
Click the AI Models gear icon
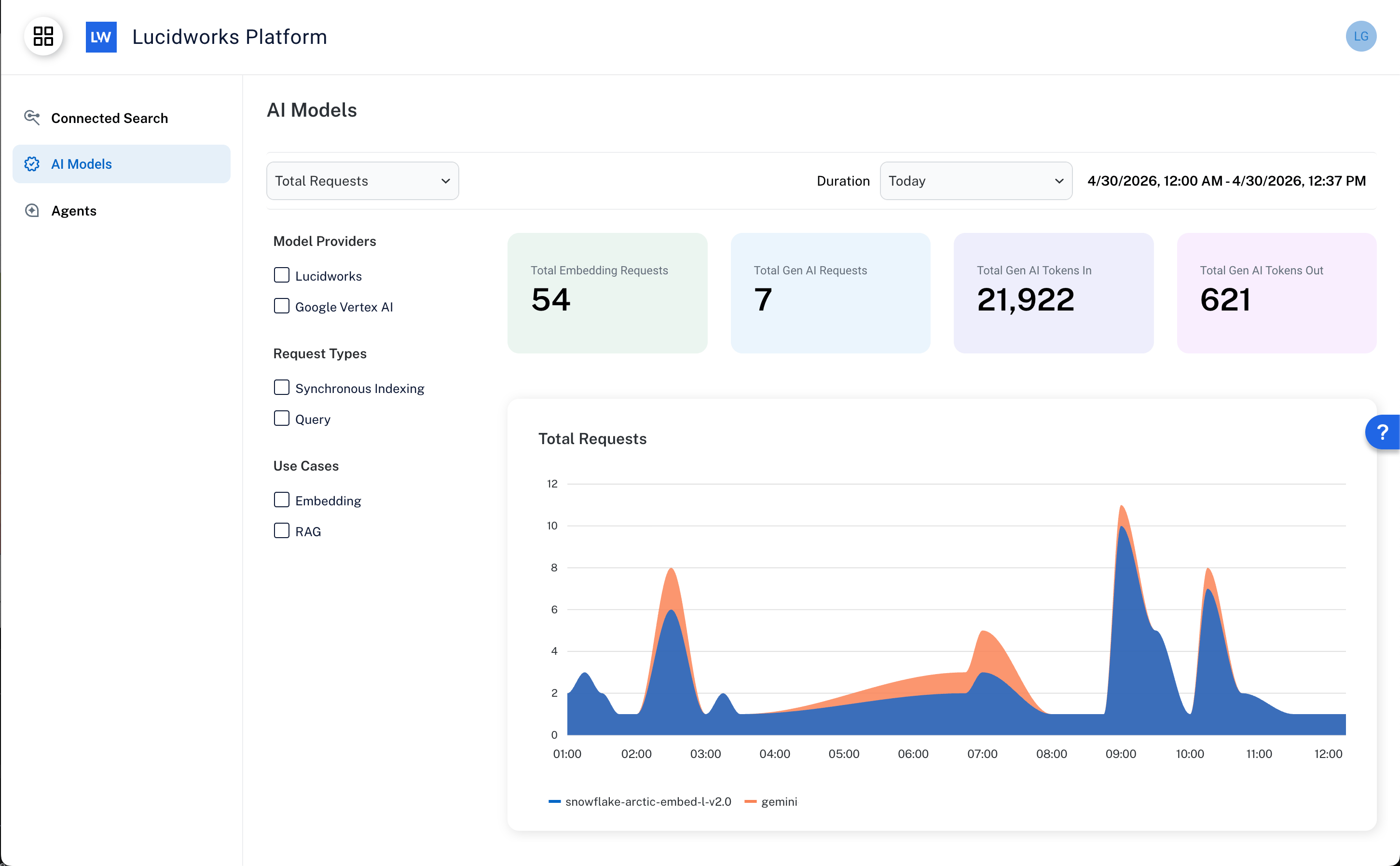[32, 164]
